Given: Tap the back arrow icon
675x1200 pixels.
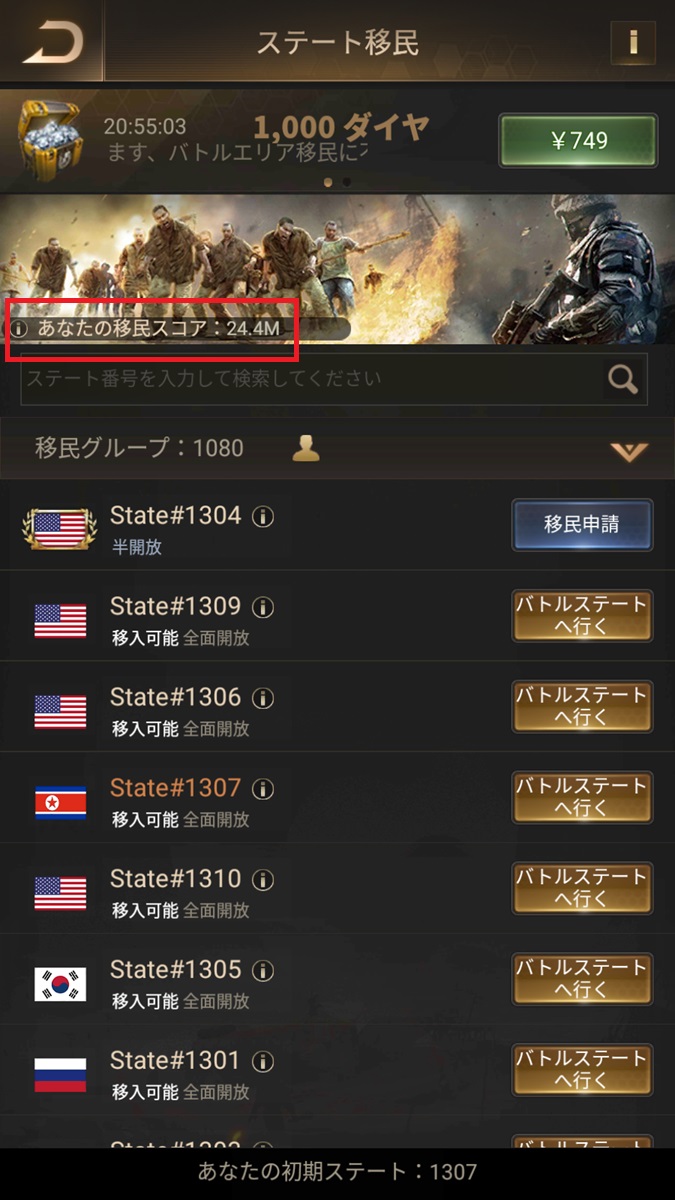Looking at the screenshot, I should (52, 41).
